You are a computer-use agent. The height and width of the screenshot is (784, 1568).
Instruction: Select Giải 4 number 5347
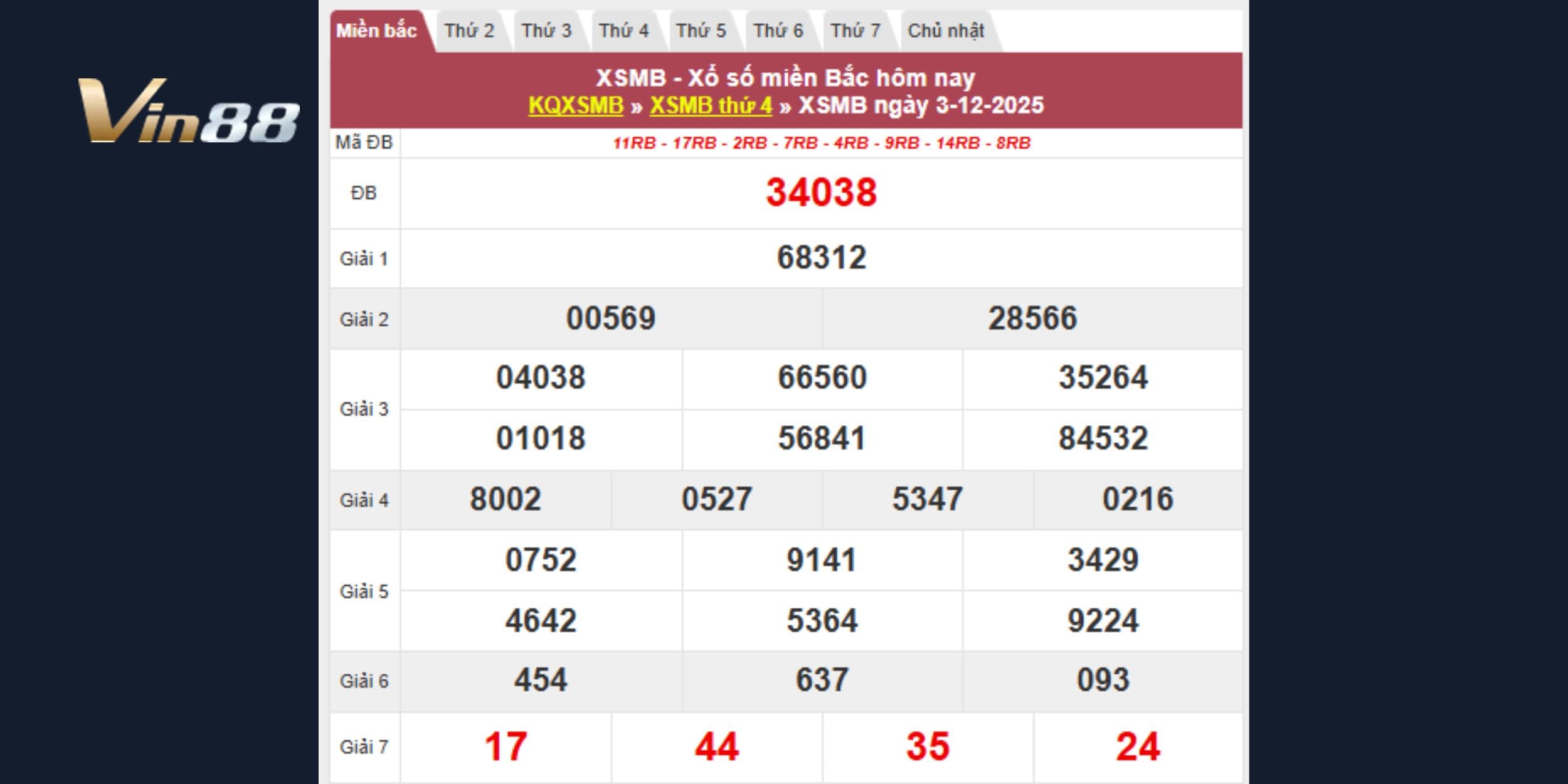[927, 499]
